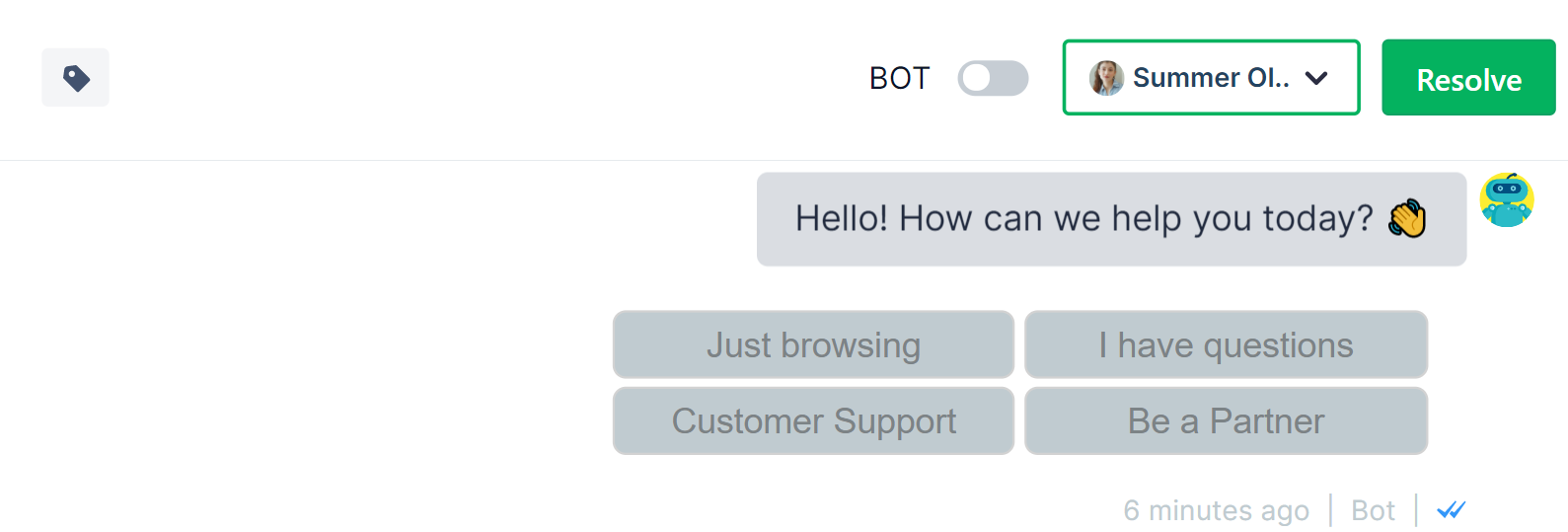Click the Hello greeting message text
Image resolution: width=1568 pixels, height=532 pixels.
tap(1083, 218)
